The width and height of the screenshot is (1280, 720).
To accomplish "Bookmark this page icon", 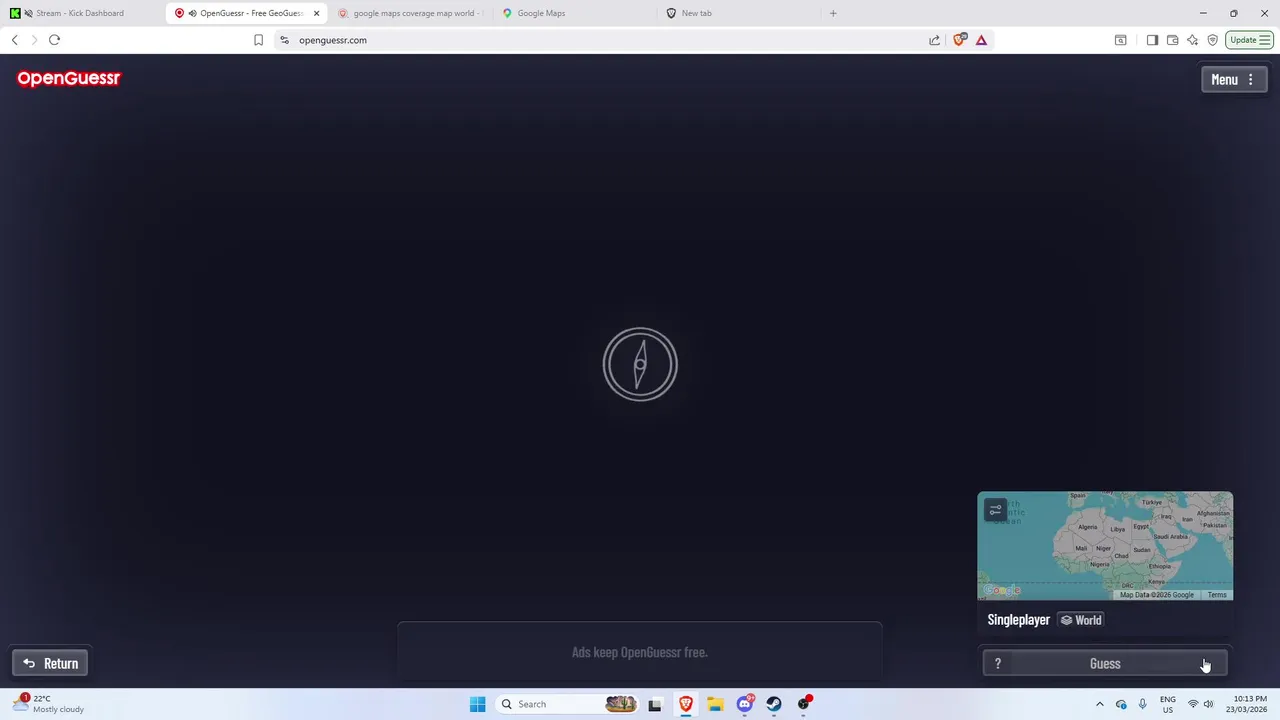I will (x=258, y=40).
